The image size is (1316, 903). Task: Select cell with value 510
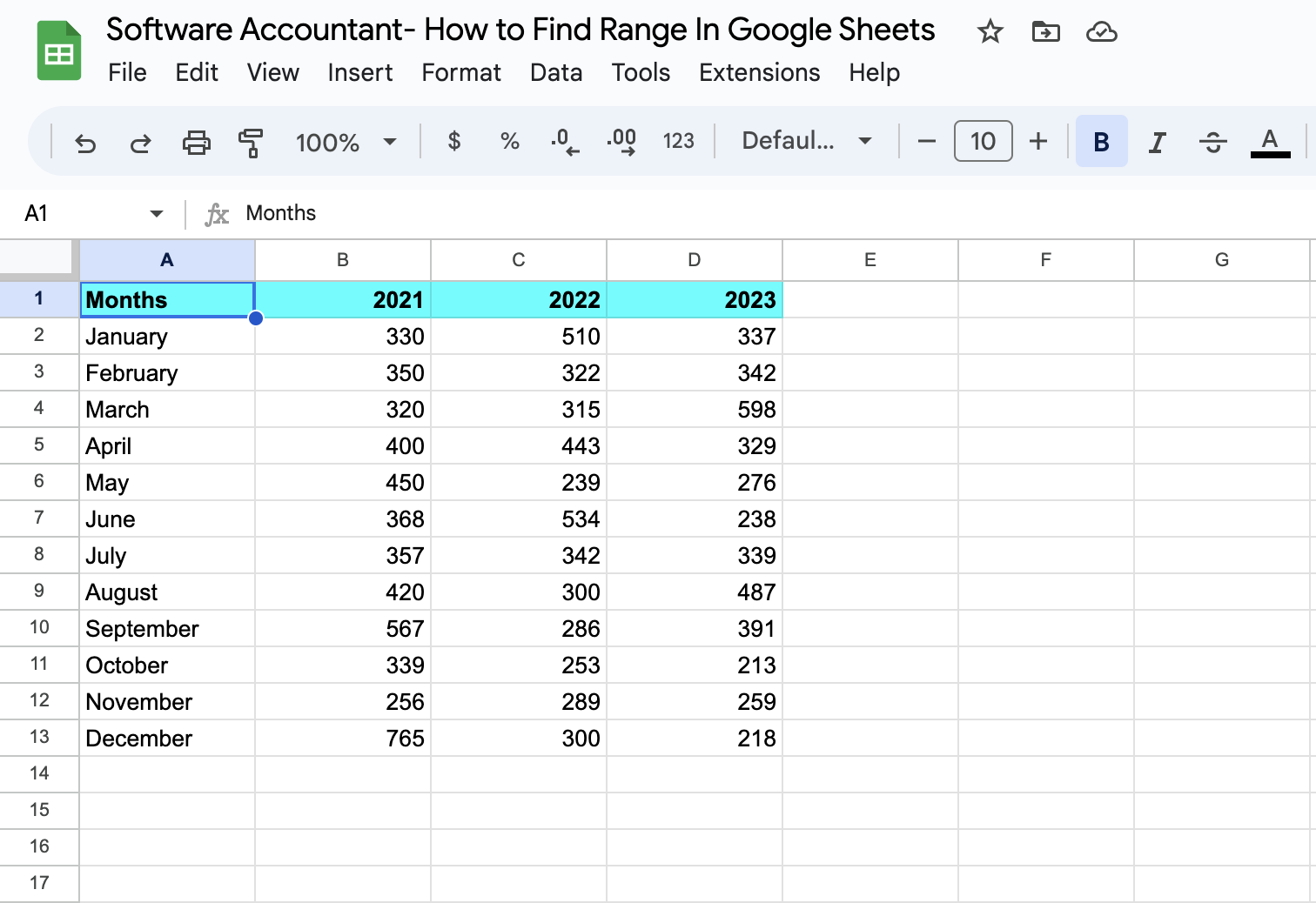[519, 337]
